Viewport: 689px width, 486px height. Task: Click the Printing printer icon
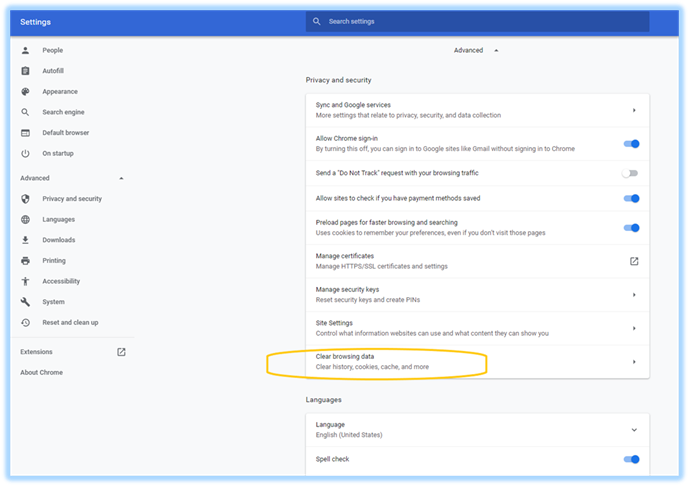[25, 261]
